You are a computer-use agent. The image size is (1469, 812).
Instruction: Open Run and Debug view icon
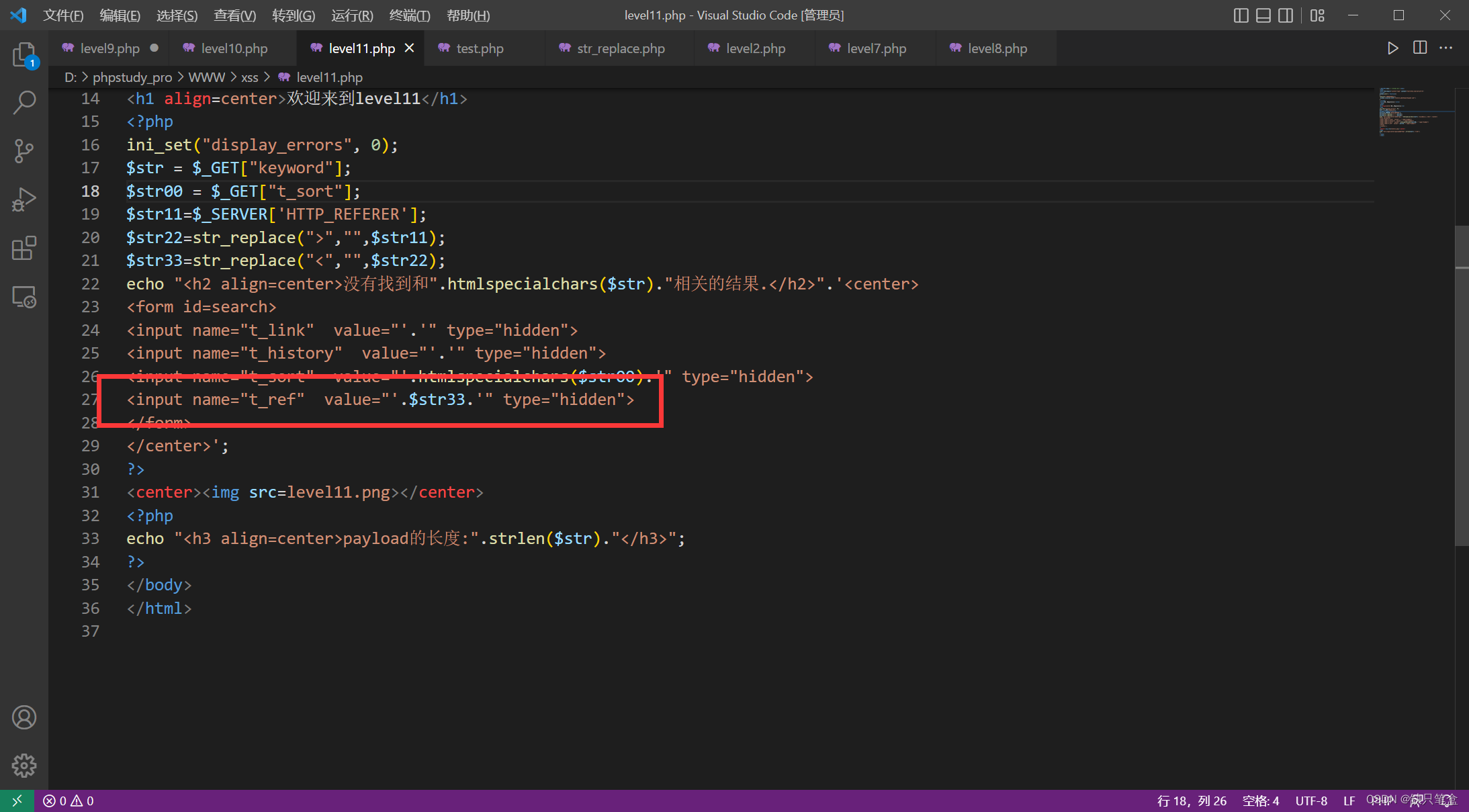(x=24, y=199)
